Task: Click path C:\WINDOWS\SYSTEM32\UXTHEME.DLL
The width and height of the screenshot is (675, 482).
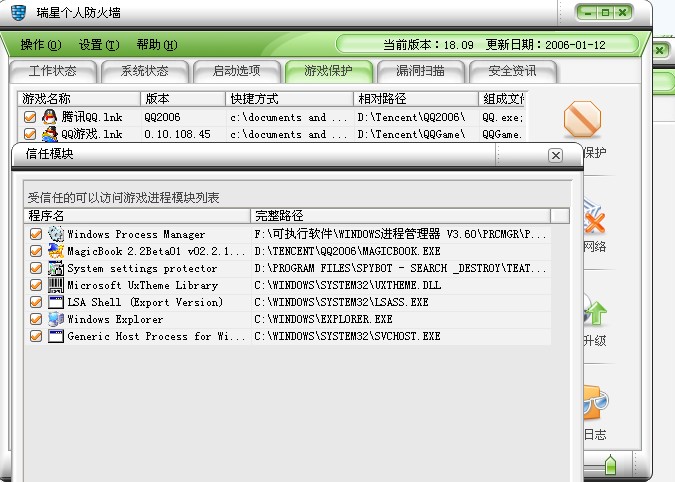Action: click(x=347, y=285)
